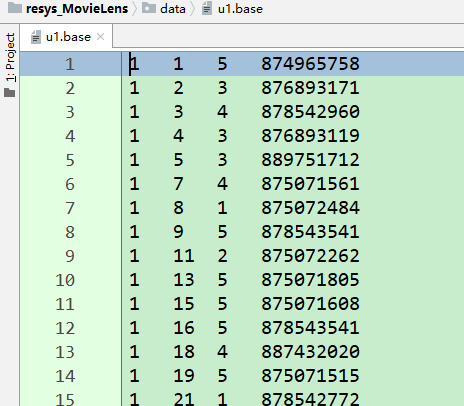Click item id 9 on line 8

coord(178,232)
